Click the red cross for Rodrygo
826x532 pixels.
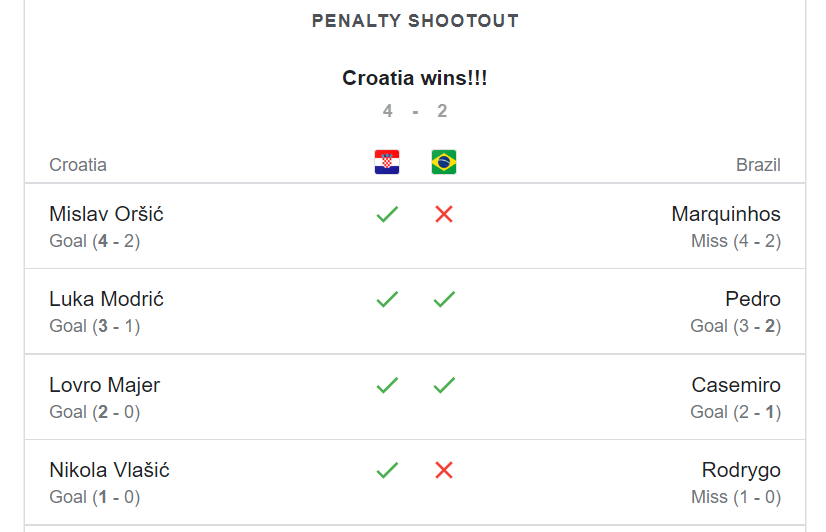click(444, 470)
